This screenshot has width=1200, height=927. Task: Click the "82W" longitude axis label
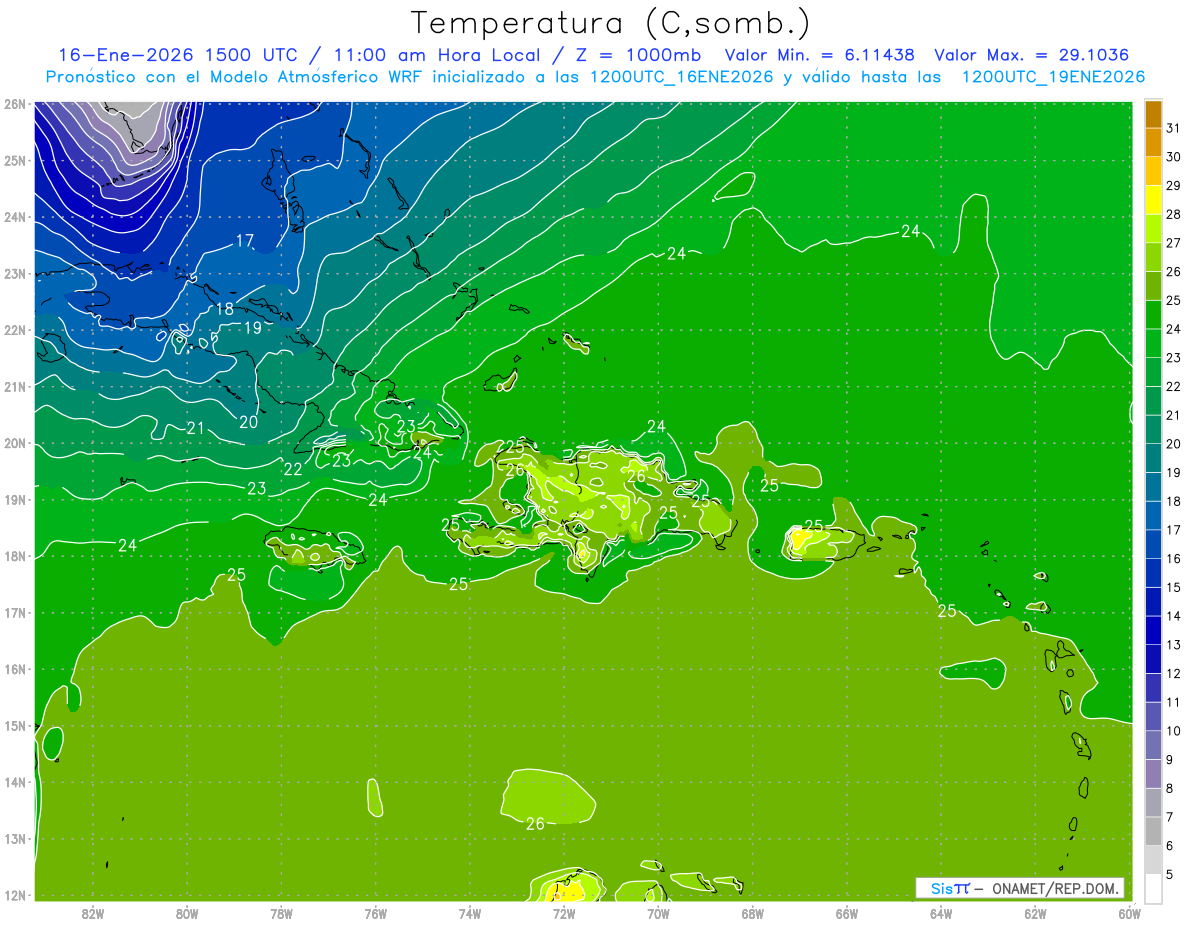coord(92,913)
